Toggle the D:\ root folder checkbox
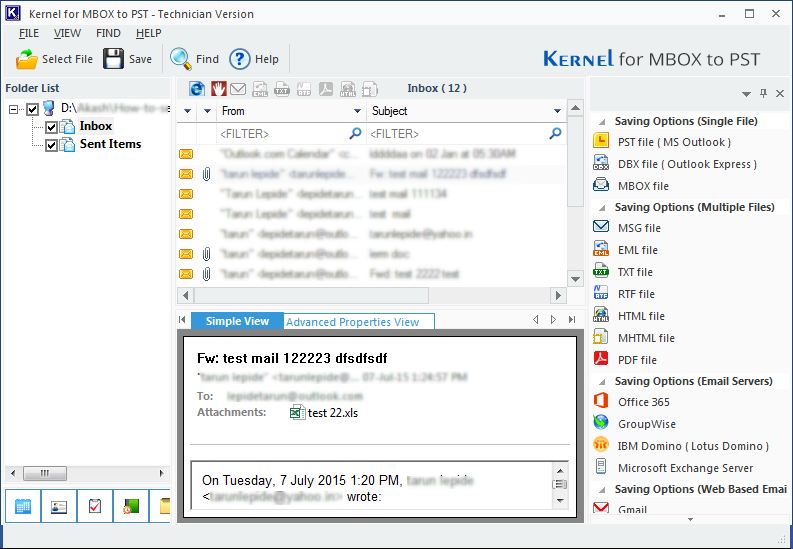 (x=32, y=109)
